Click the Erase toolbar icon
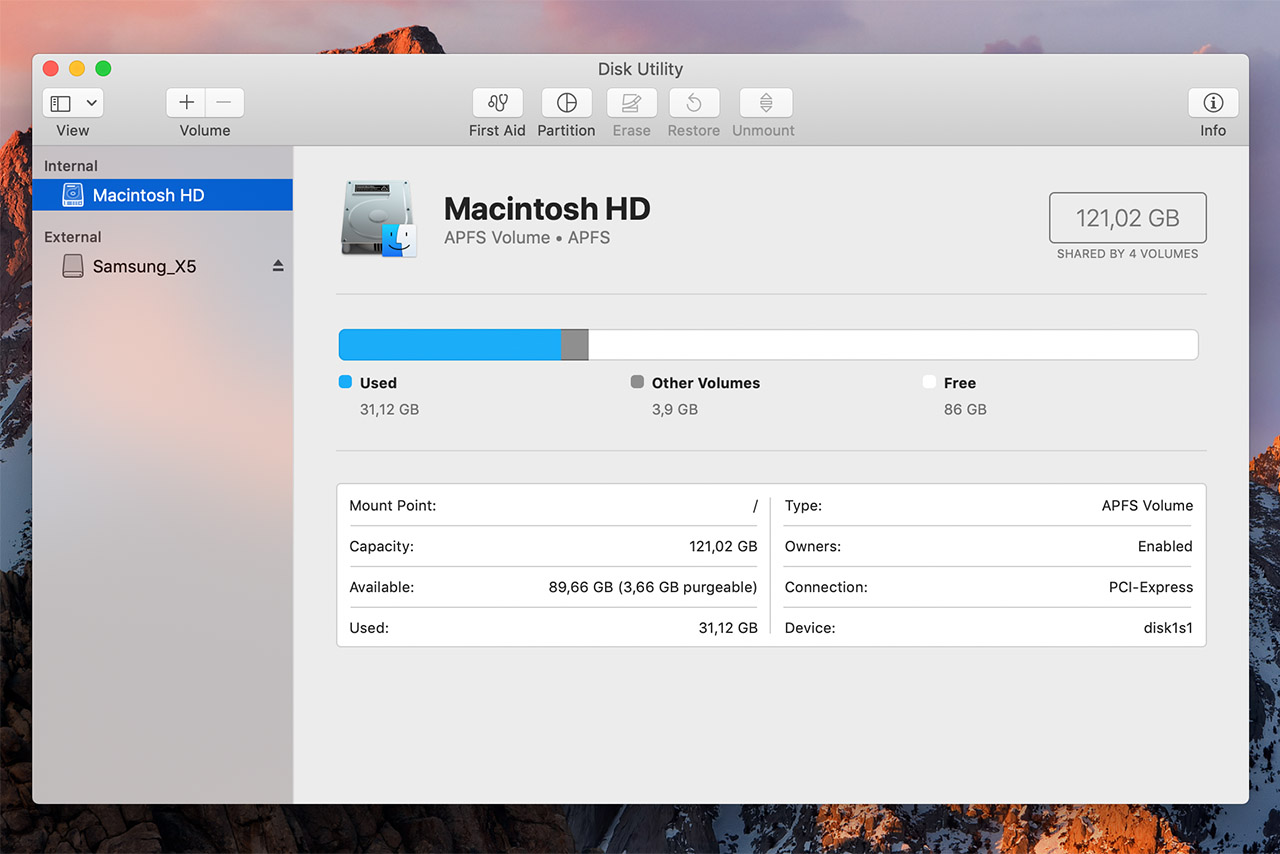This screenshot has height=854, width=1280. [631, 103]
